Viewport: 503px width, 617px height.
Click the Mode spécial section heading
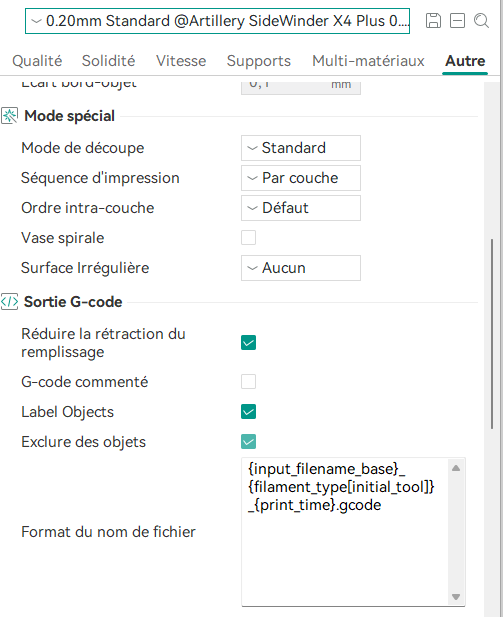pyautogui.click(x=69, y=116)
